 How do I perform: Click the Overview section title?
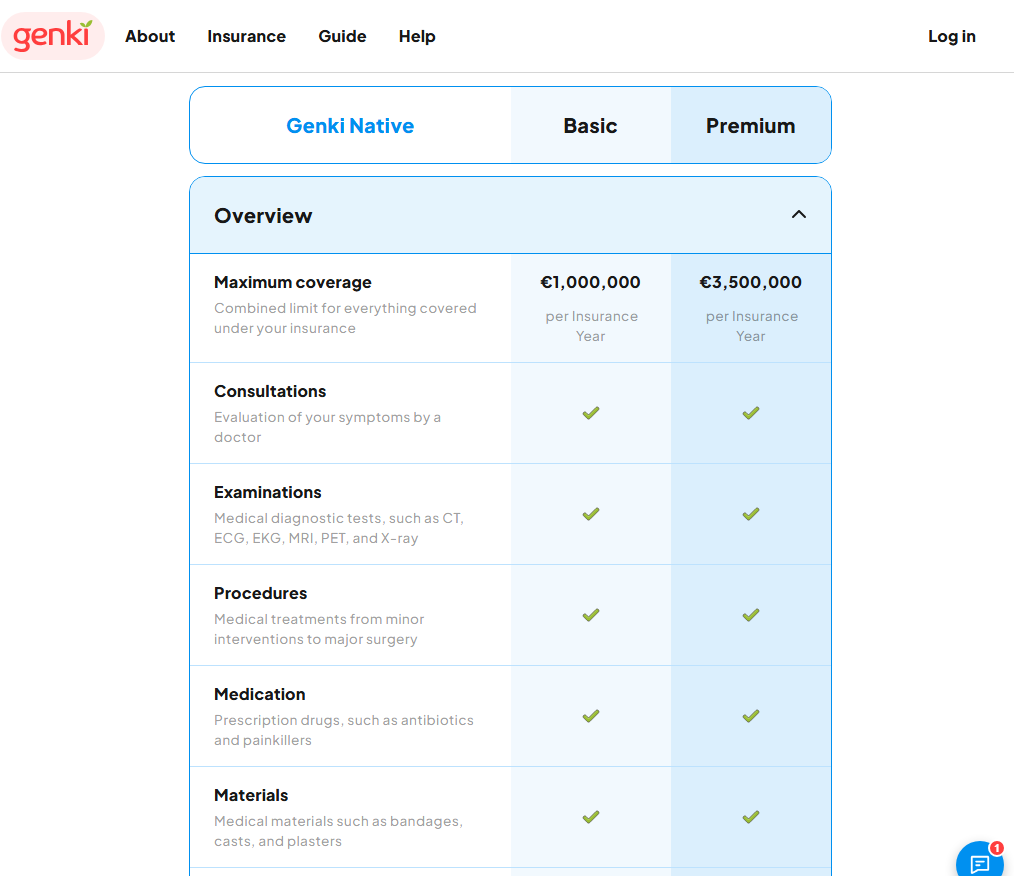[x=263, y=215]
